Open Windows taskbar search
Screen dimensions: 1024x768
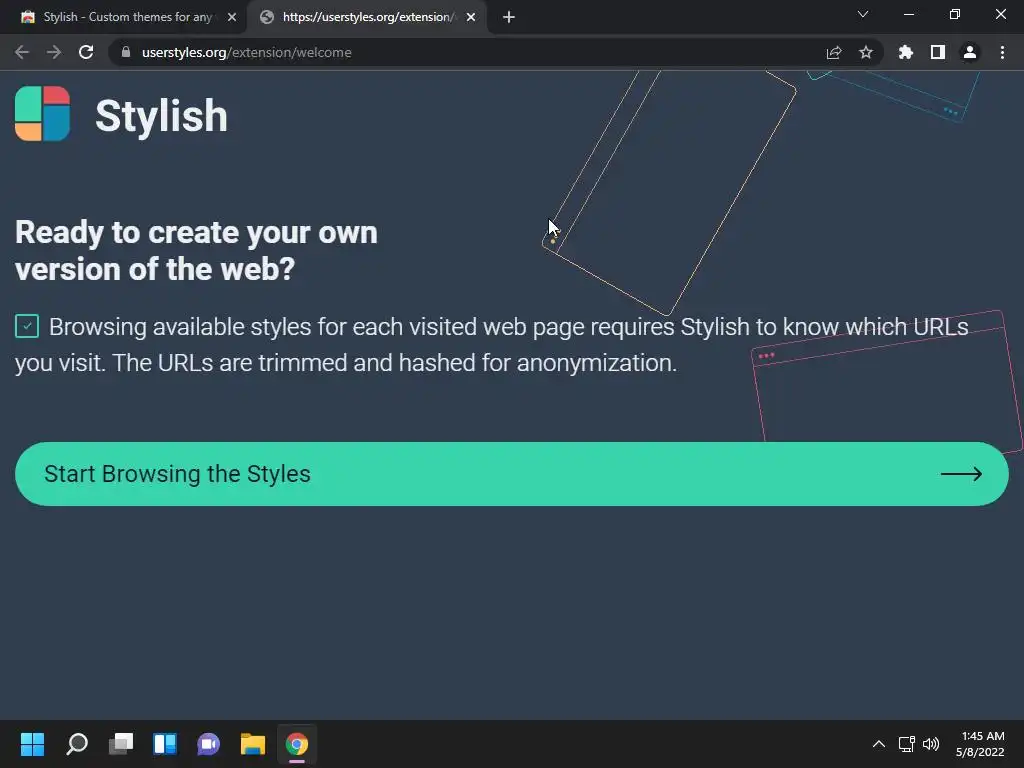pos(77,744)
